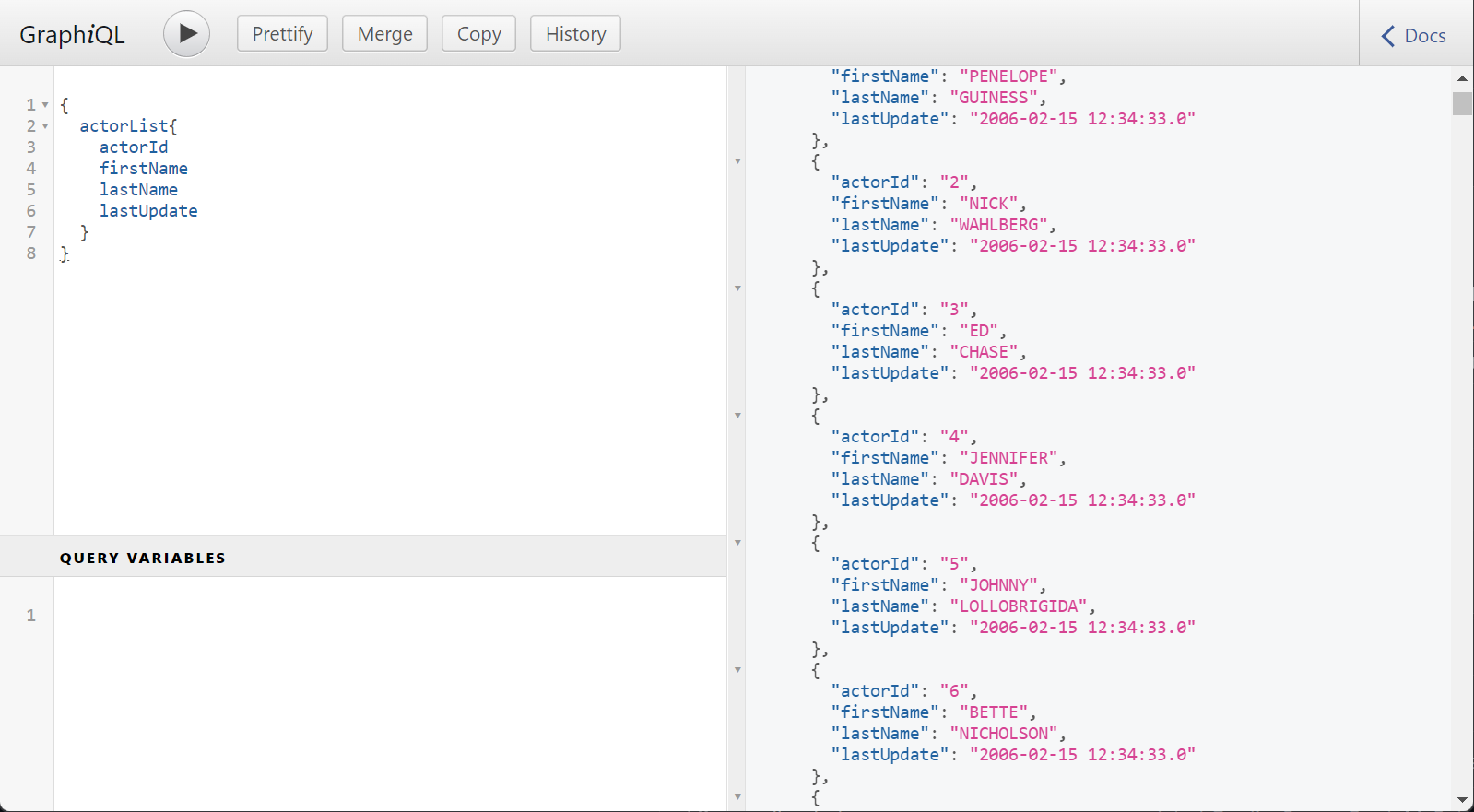
Task: Fold the JOHNNY LOLLOBRIGIDA result object
Action: 737,543
